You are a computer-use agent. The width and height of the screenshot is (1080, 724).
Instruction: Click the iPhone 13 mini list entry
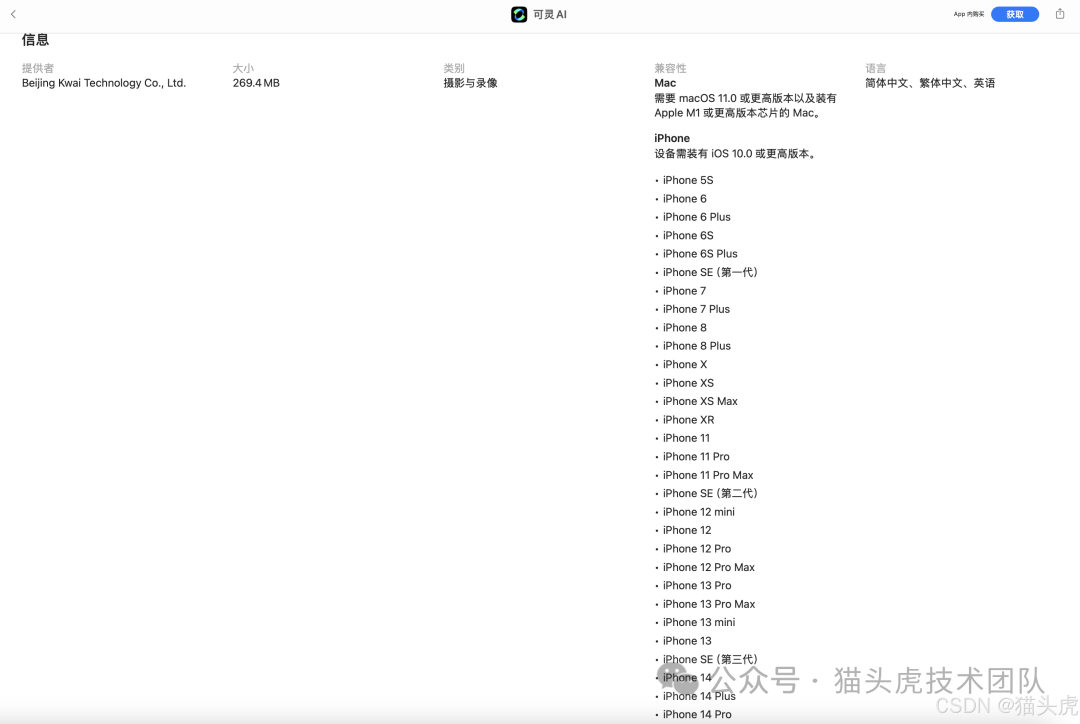pos(699,623)
